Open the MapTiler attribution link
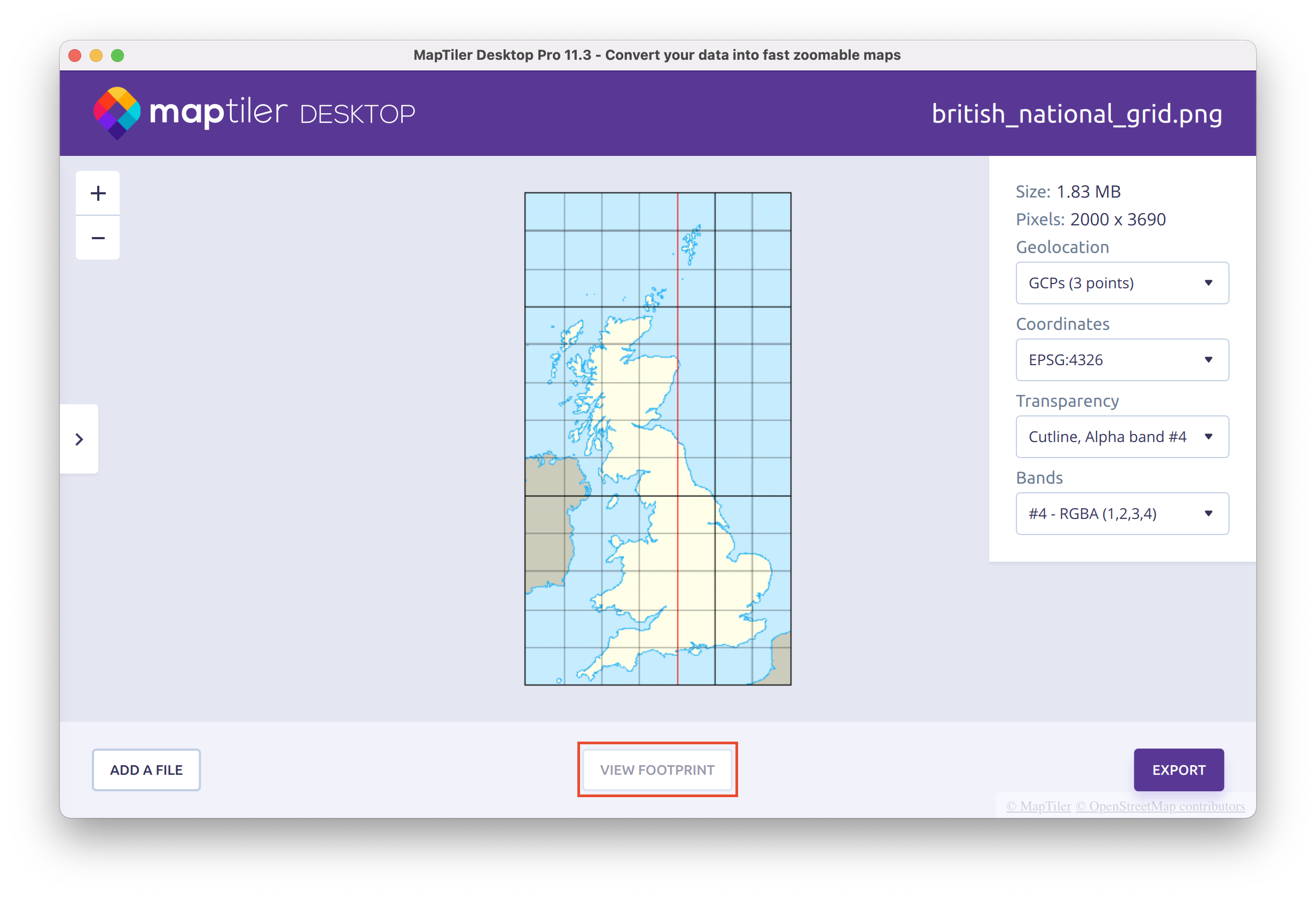 (1038, 806)
